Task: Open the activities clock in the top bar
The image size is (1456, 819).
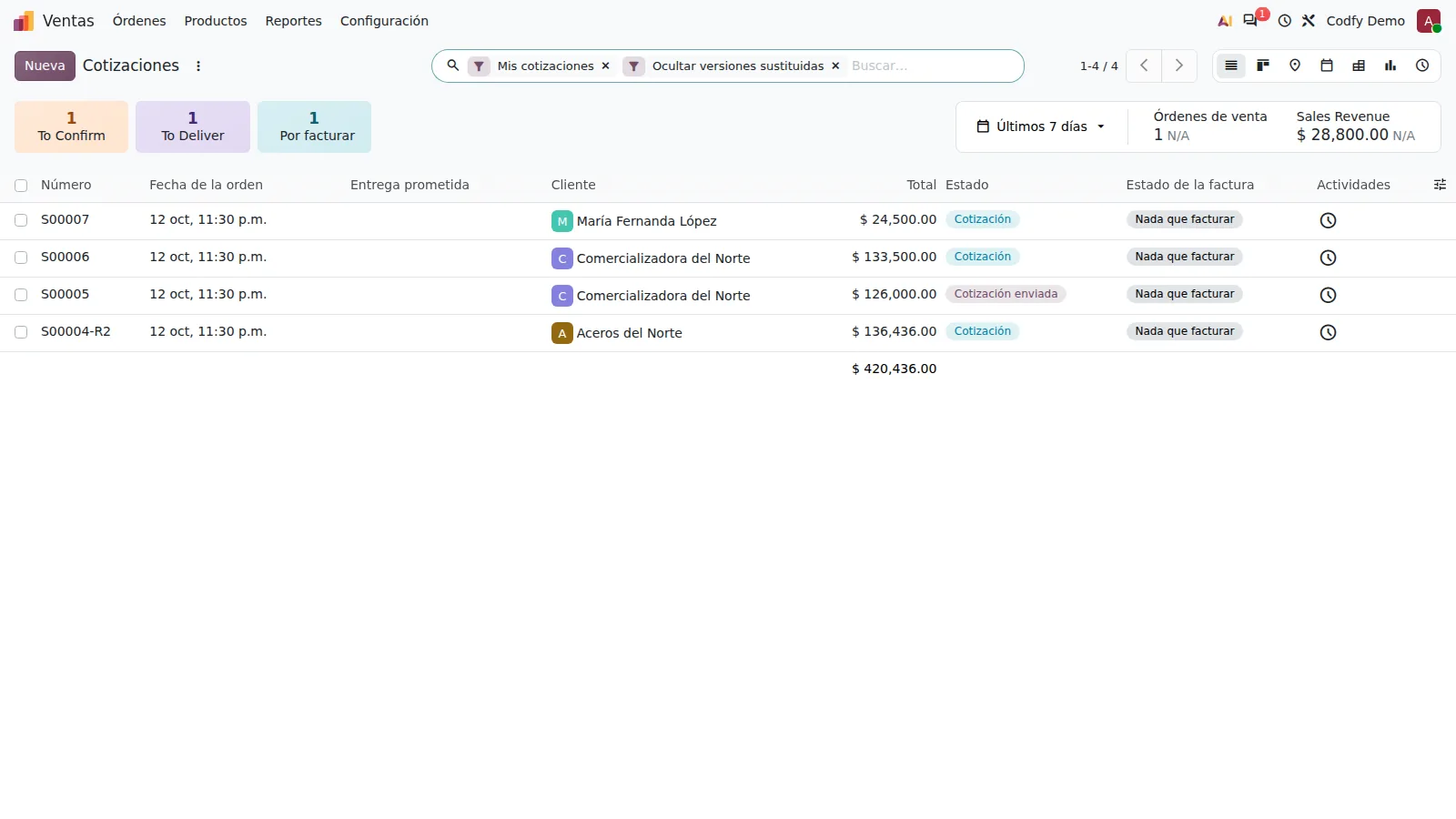Action: pyautogui.click(x=1285, y=21)
